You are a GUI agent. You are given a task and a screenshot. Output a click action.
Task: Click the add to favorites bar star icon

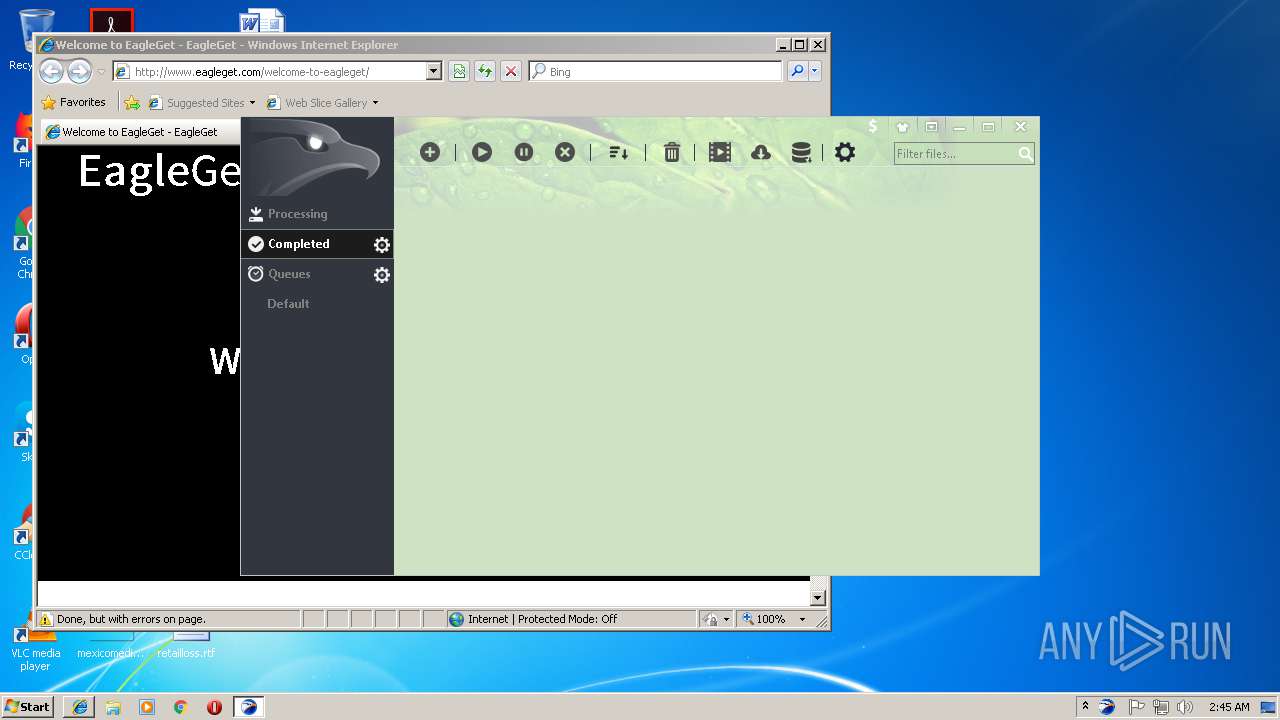(x=132, y=102)
